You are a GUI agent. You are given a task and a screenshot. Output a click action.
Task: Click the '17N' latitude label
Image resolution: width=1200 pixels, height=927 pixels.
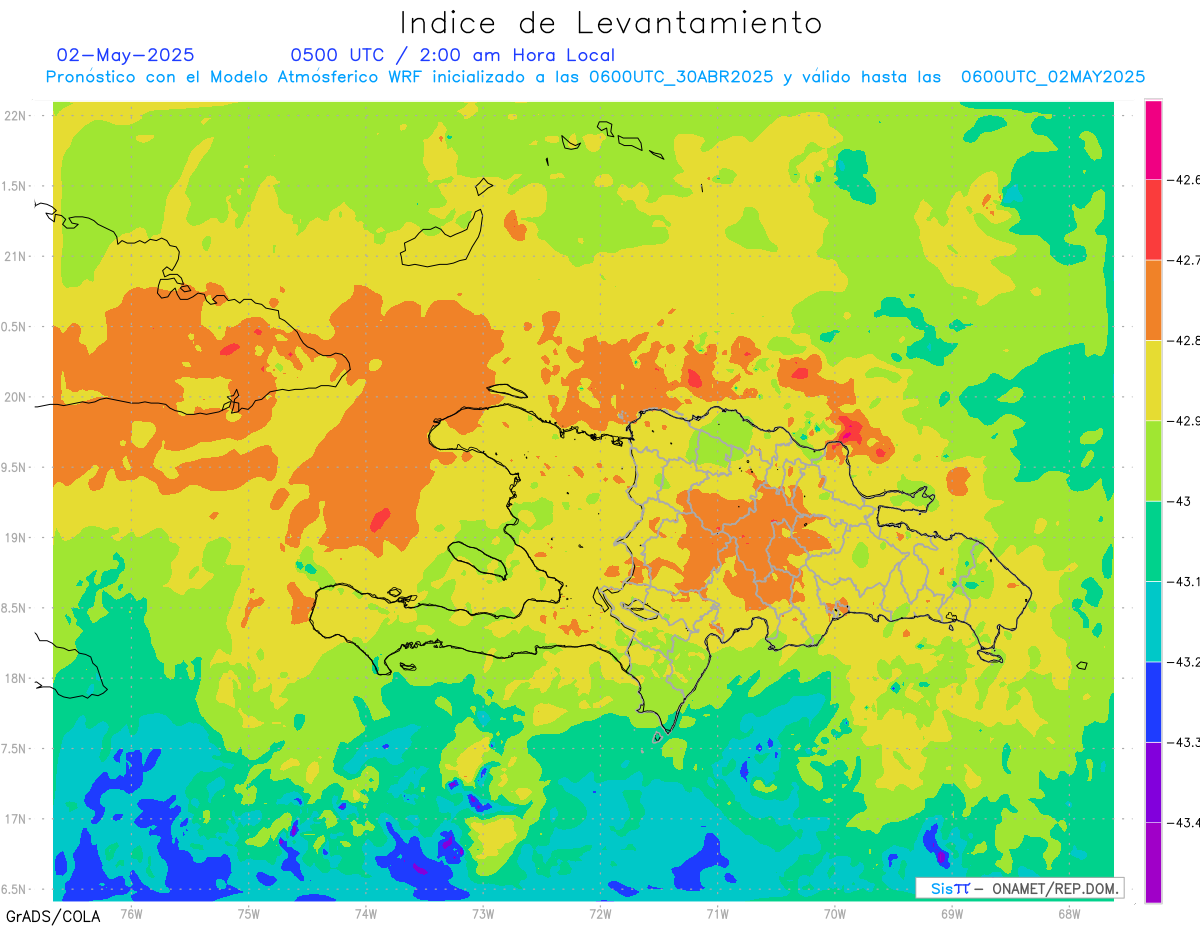coord(15,819)
